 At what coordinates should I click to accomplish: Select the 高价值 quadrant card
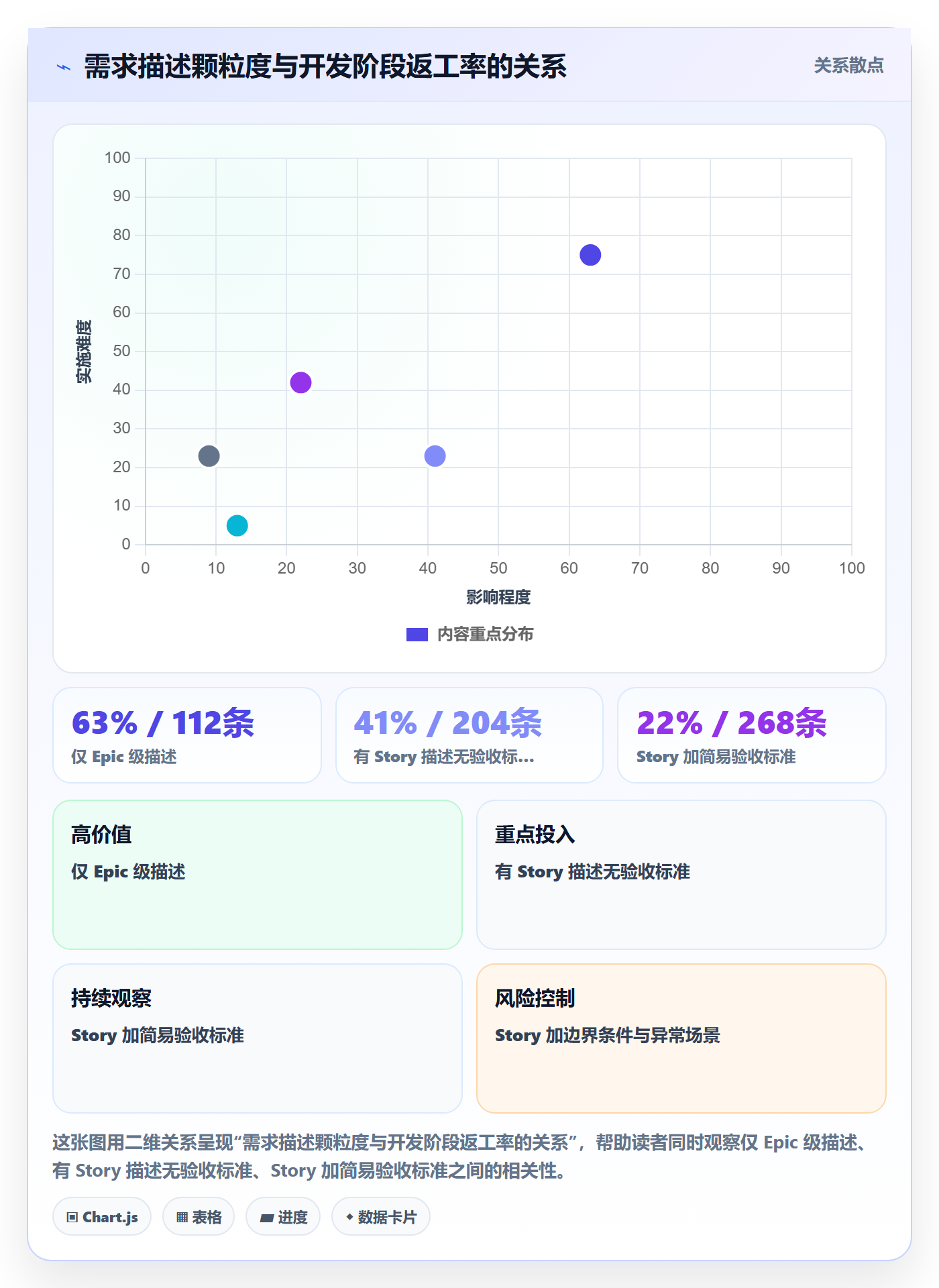pyautogui.click(x=258, y=875)
